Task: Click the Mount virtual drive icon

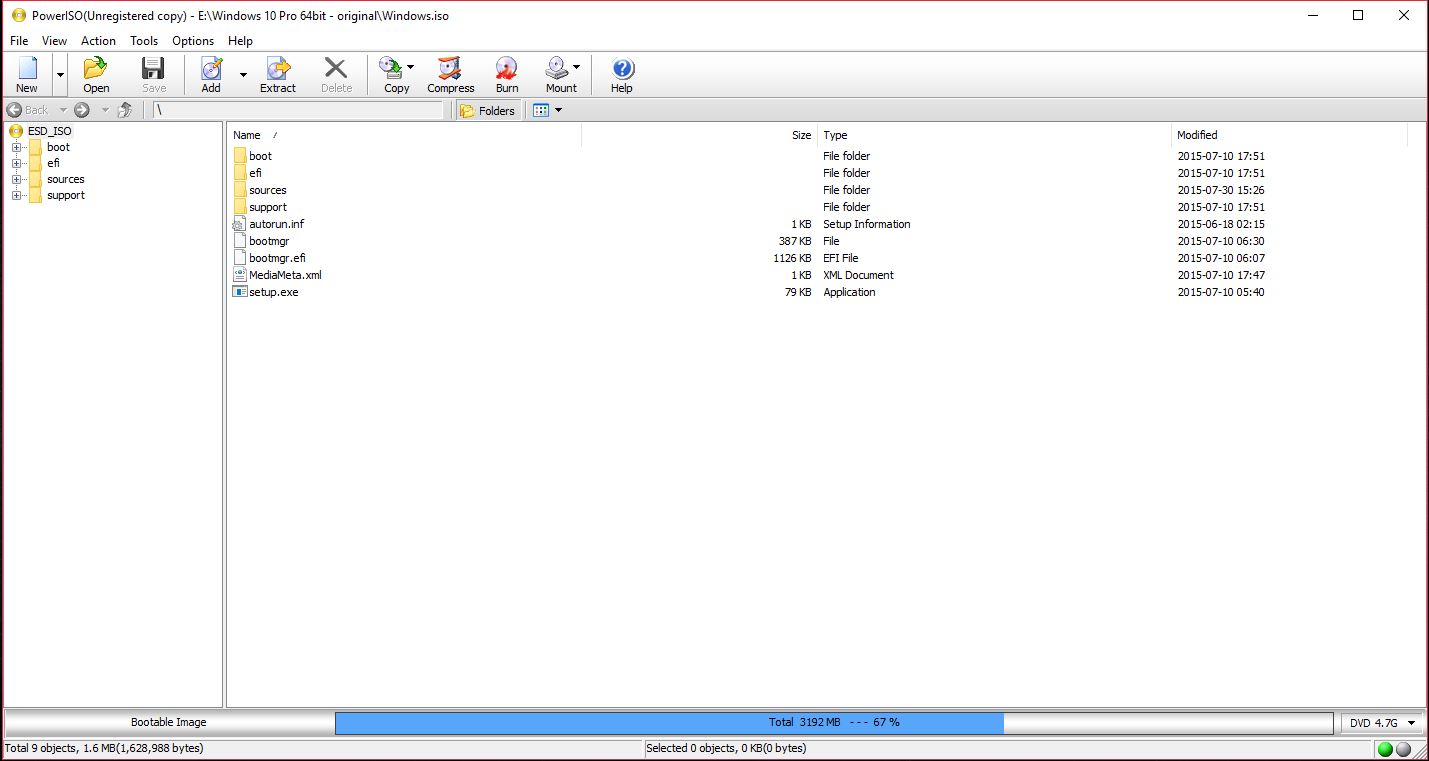Action: pyautogui.click(x=557, y=74)
